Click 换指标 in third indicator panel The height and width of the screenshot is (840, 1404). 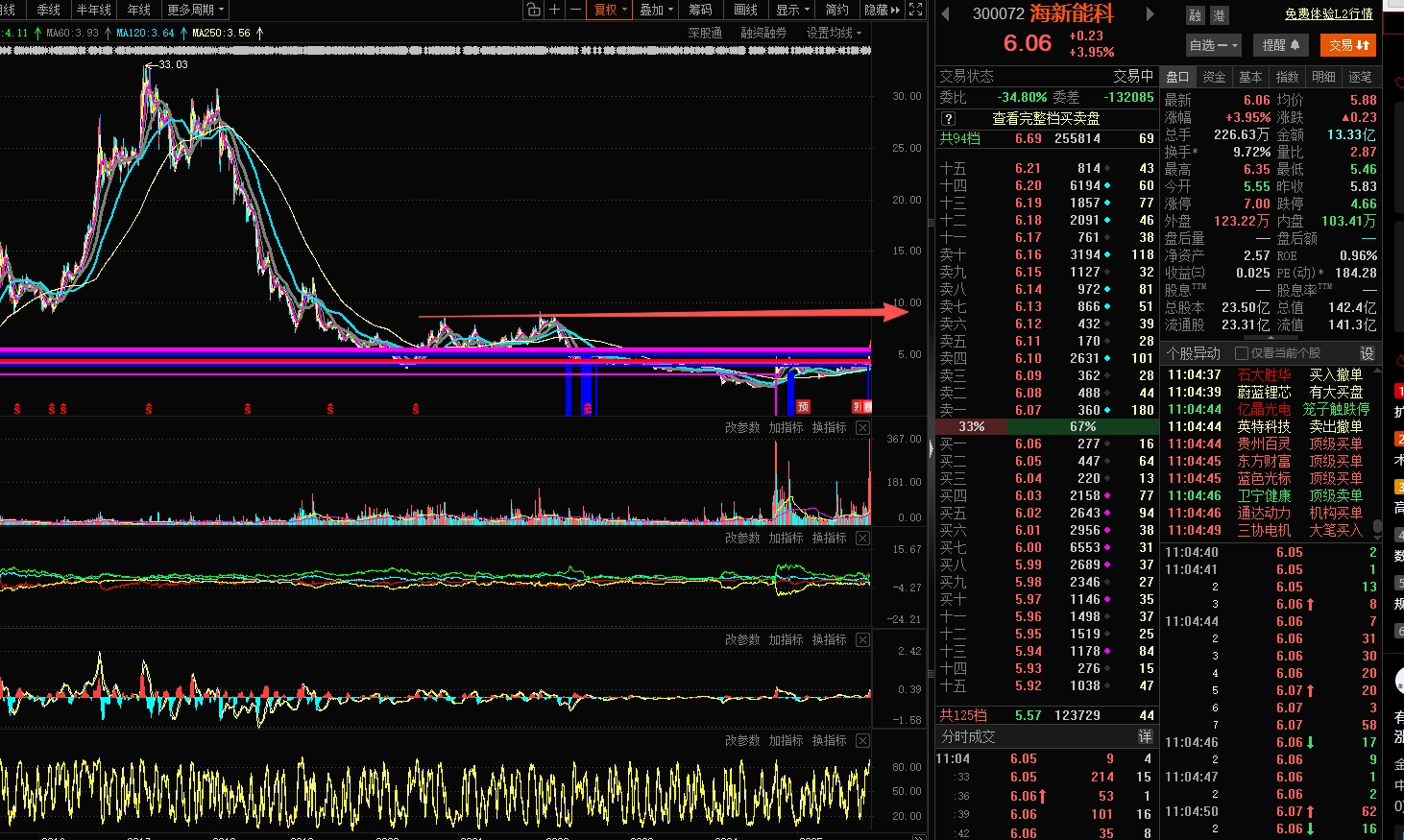coord(829,640)
